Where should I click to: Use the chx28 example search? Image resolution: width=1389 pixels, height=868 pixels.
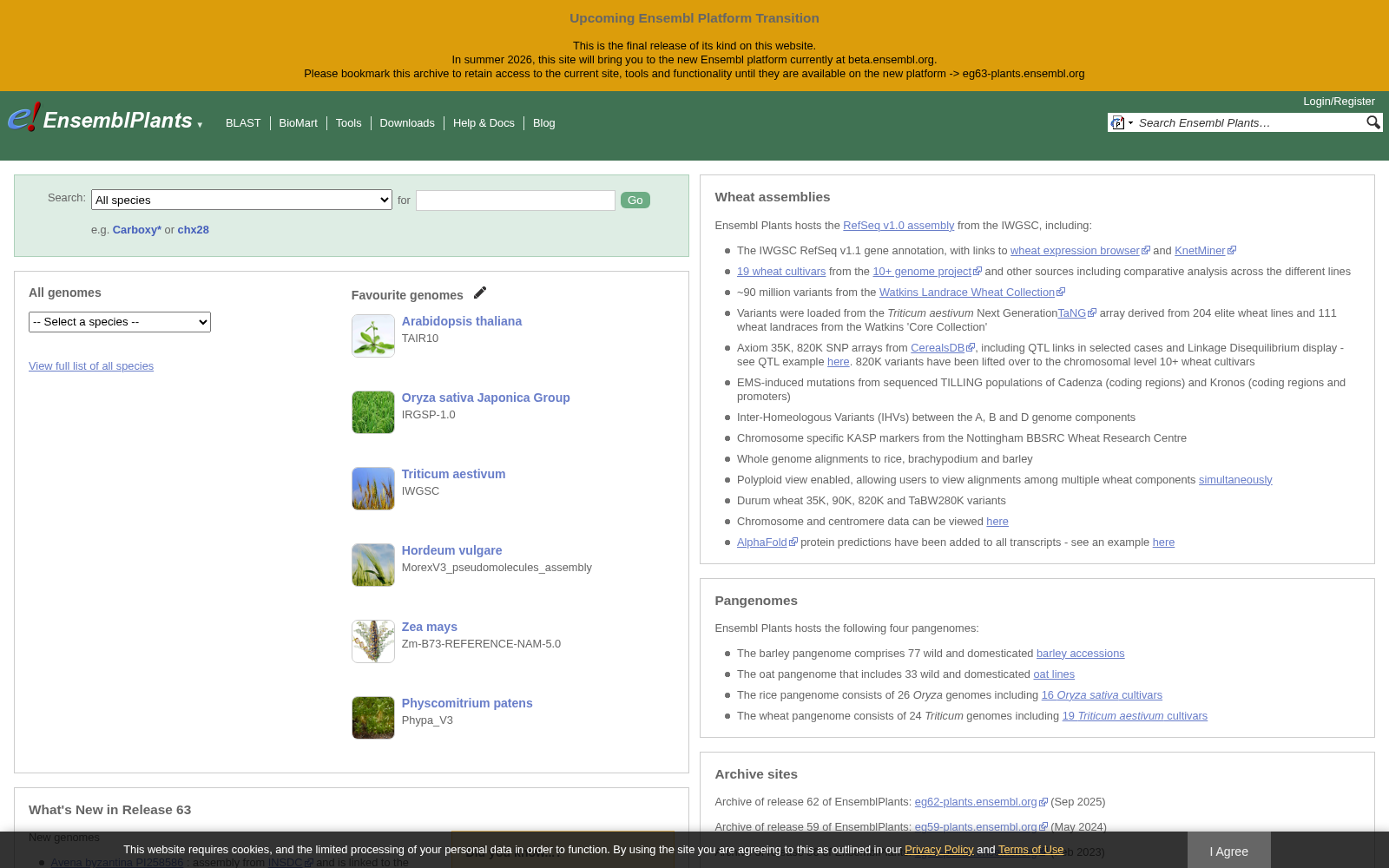[x=193, y=230]
